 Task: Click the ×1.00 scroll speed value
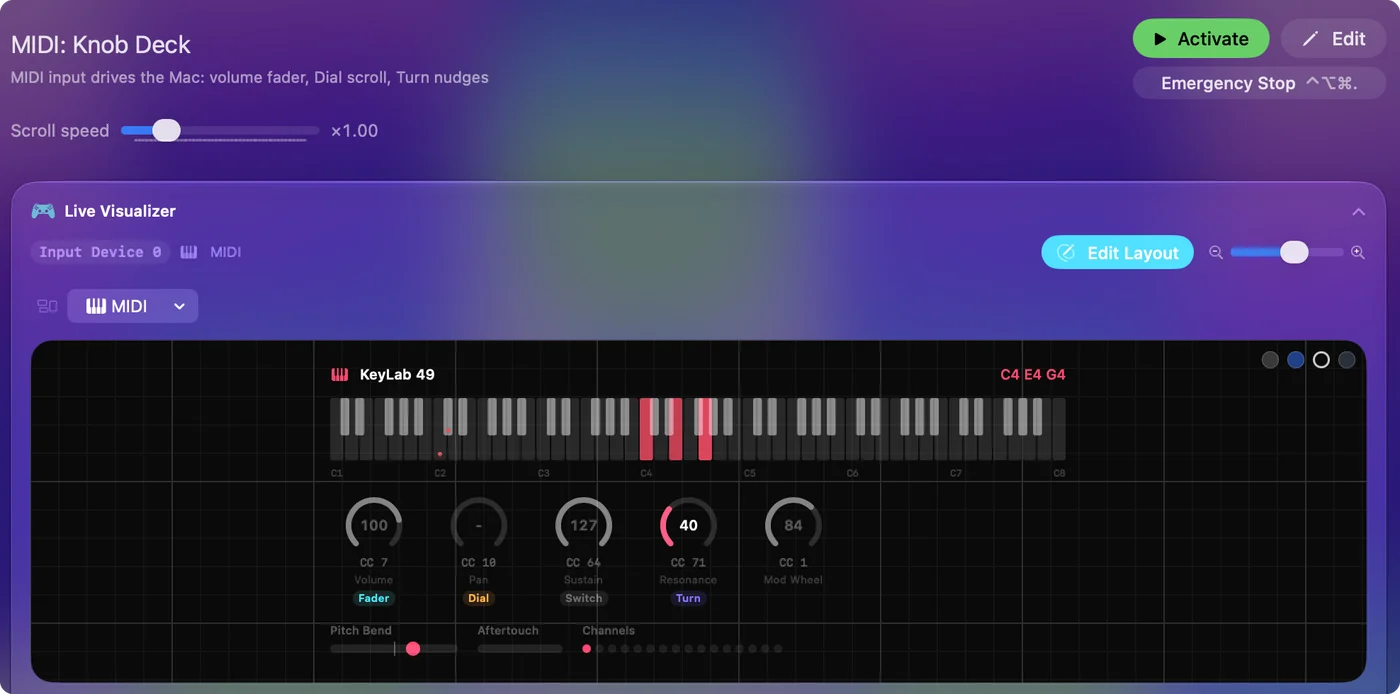pyautogui.click(x=355, y=131)
